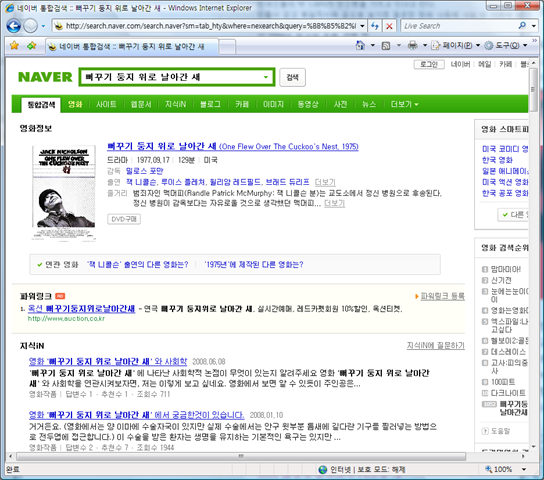
Task: Open 다크나이트 in the movie ranking
Action: [x=508, y=393]
